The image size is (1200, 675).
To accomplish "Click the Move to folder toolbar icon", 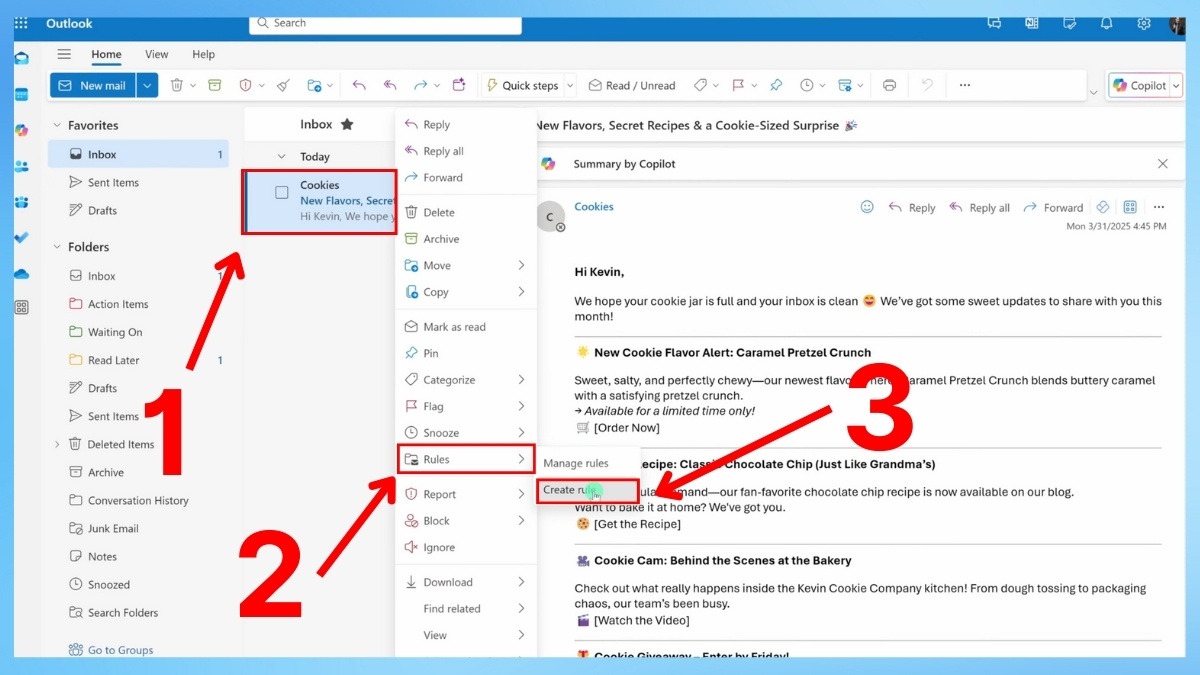I will [314, 85].
